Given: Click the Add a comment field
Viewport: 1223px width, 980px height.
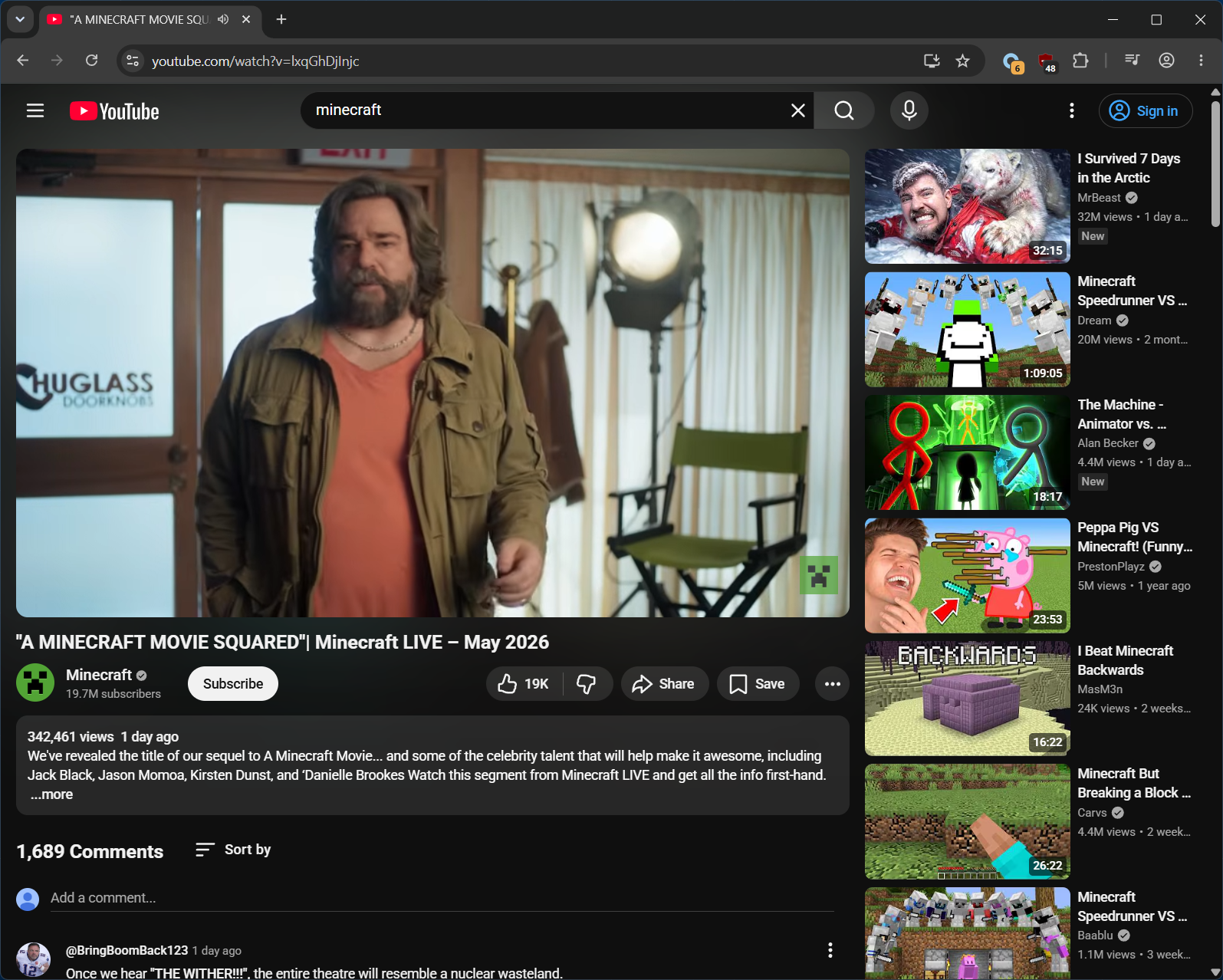Looking at the screenshot, I should 442,898.
